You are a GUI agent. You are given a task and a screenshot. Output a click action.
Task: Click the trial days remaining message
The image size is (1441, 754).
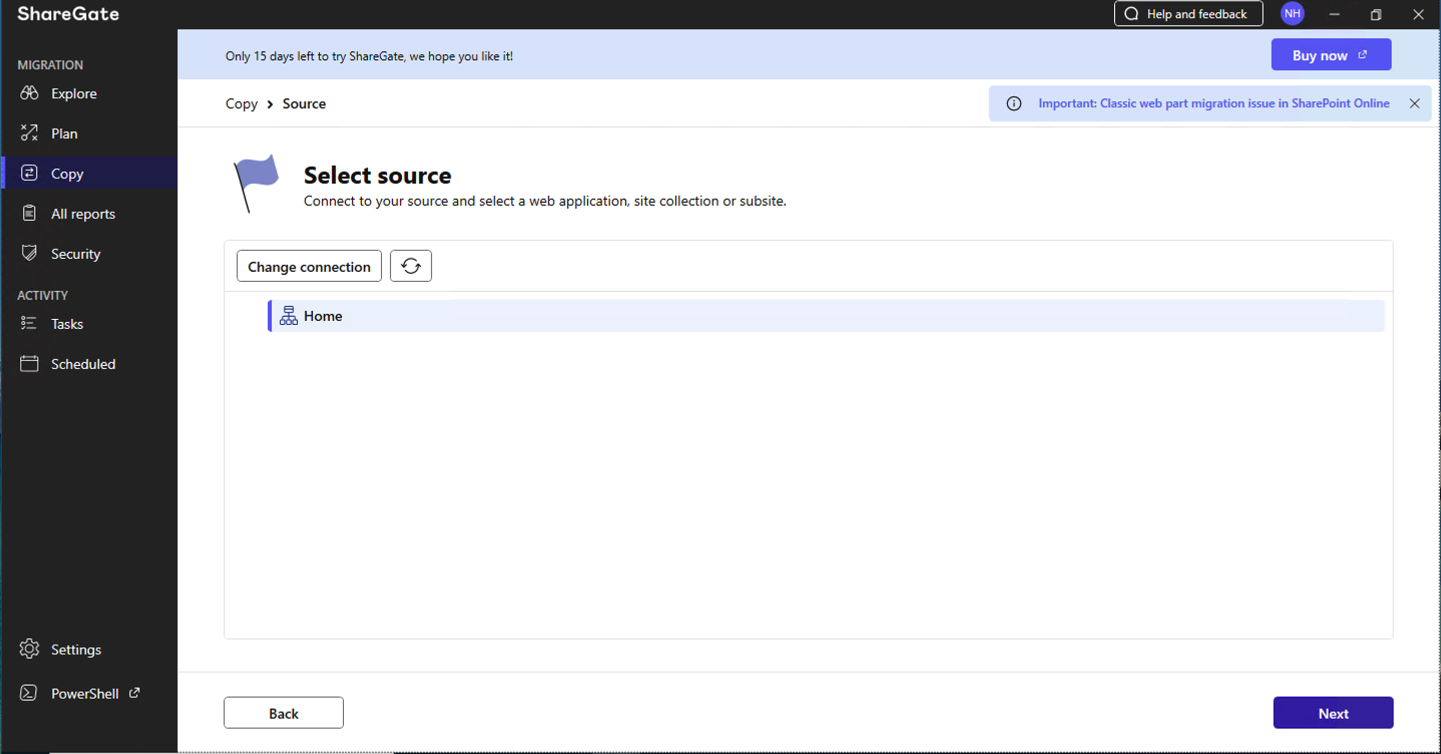[x=369, y=56]
